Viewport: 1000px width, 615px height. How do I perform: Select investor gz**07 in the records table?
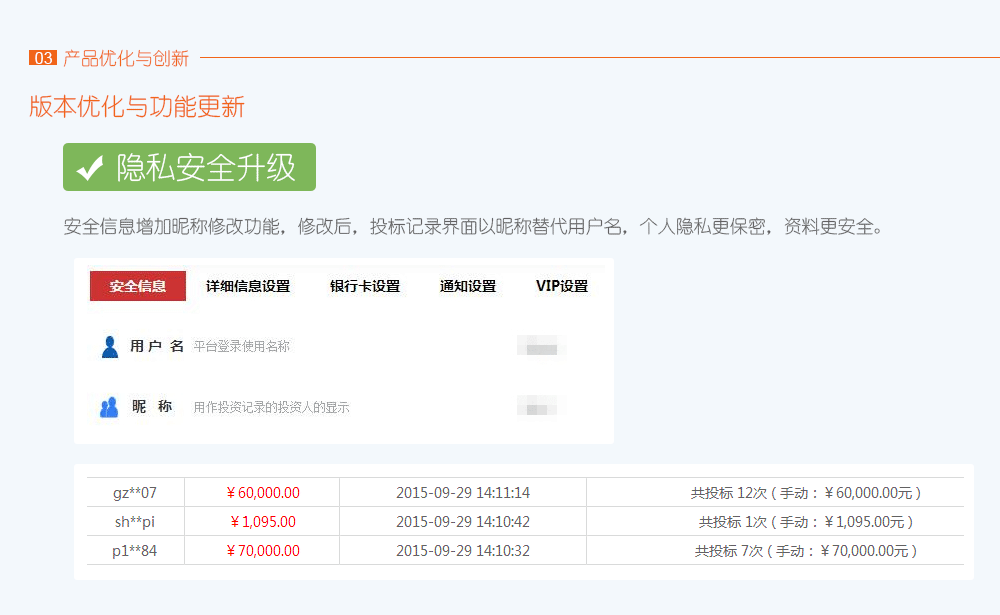[135, 493]
